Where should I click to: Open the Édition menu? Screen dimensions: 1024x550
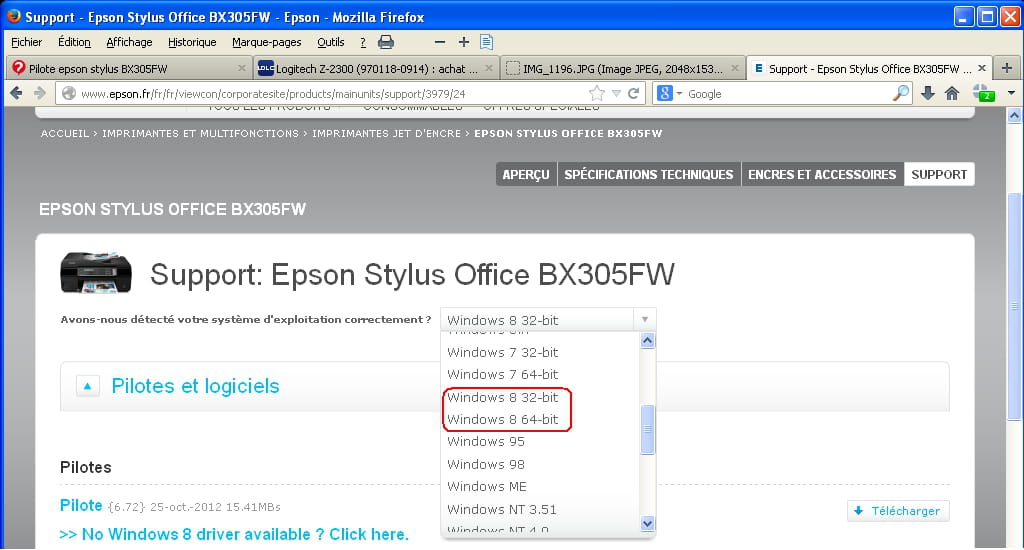click(74, 42)
